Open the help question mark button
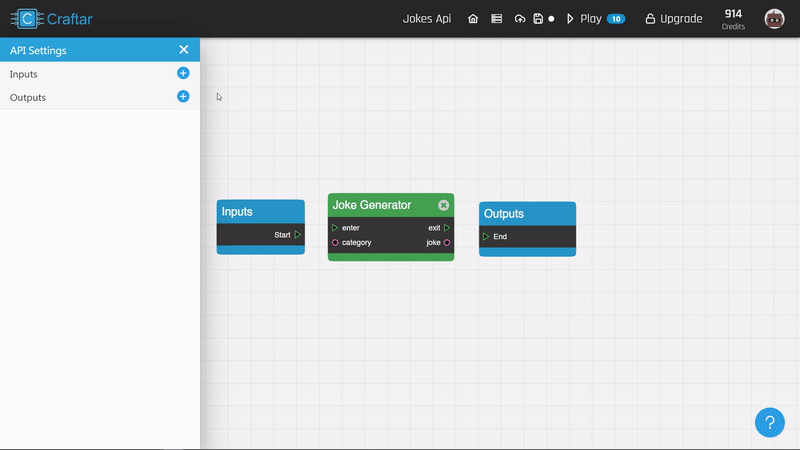Image resolution: width=800 pixels, height=450 pixels. click(x=769, y=423)
